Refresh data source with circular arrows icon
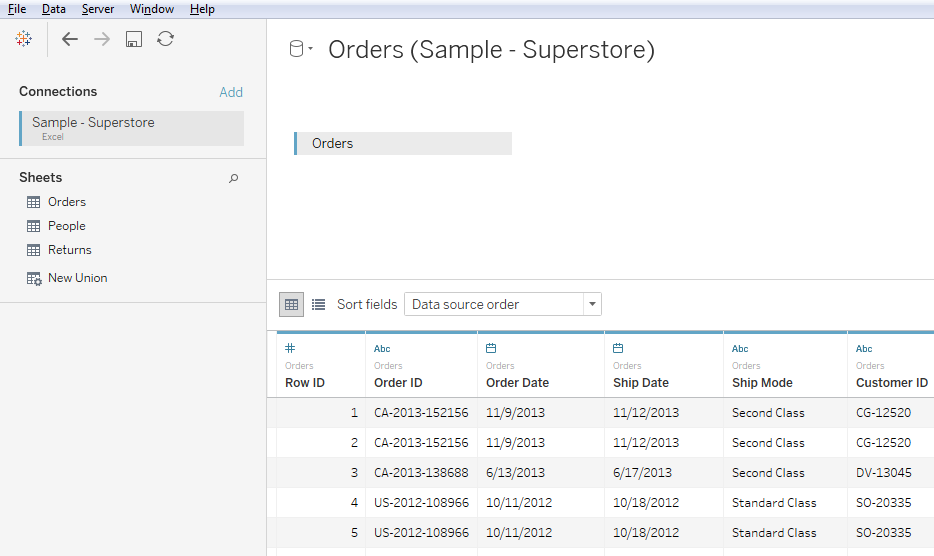This screenshot has height=556, width=934. (166, 39)
